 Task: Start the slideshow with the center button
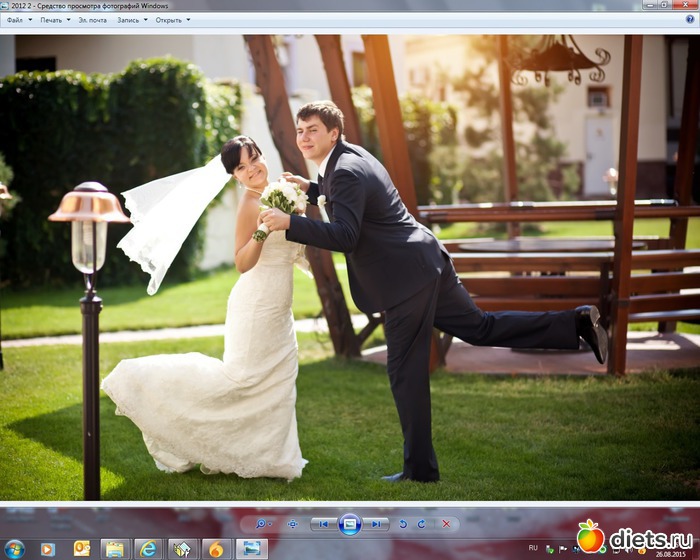[x=349, y=523]
